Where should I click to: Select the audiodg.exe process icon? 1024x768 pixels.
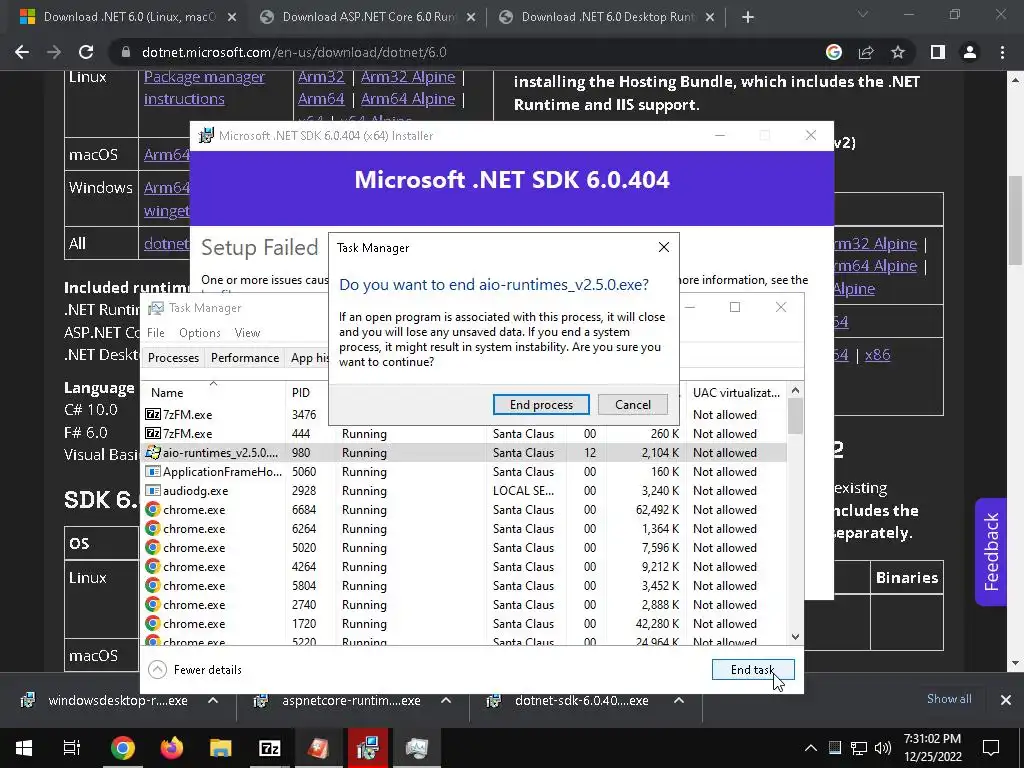tap(152, 490)
